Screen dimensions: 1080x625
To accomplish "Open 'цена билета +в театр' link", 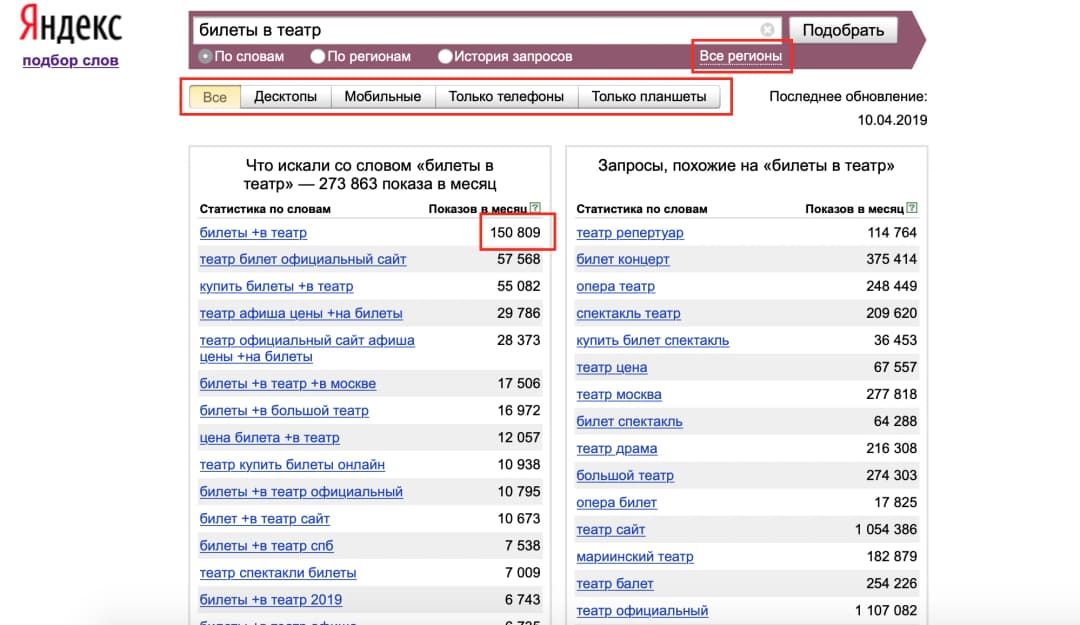I will click(x=269, y=438).
